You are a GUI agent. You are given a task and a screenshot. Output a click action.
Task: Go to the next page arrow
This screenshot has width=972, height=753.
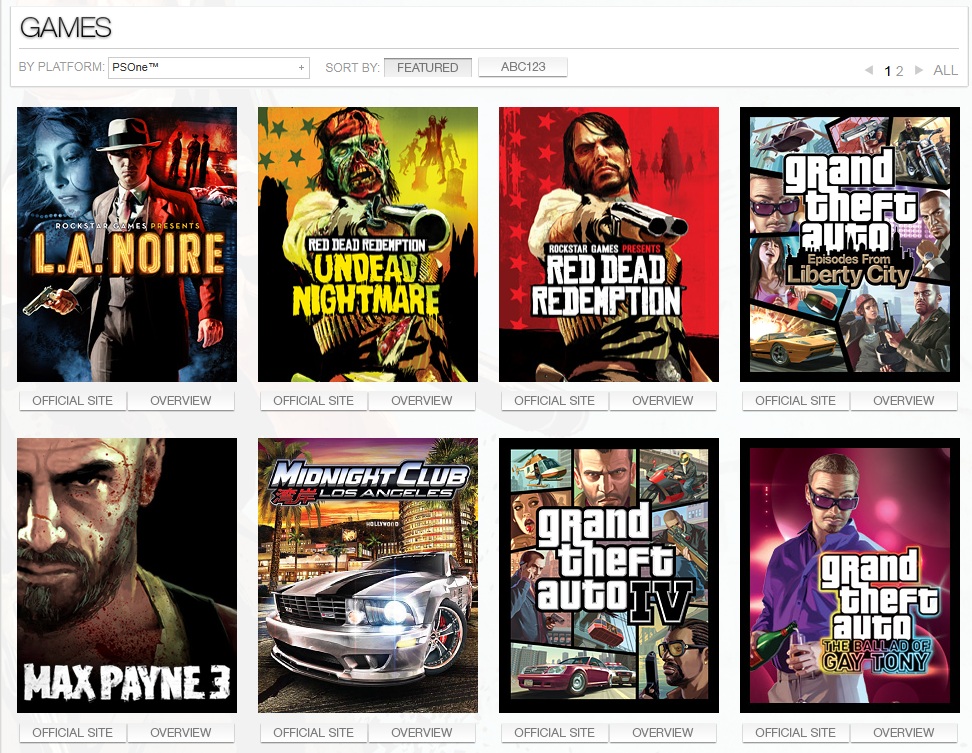919,71
